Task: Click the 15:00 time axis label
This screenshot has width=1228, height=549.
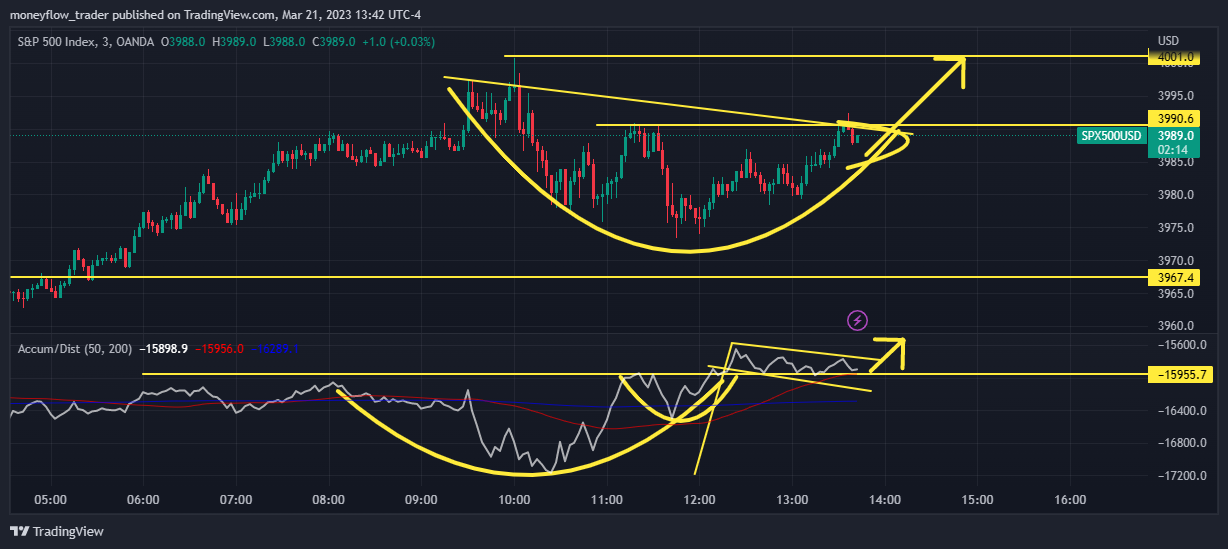Action: pyautogui.click(x=977, y=498)
